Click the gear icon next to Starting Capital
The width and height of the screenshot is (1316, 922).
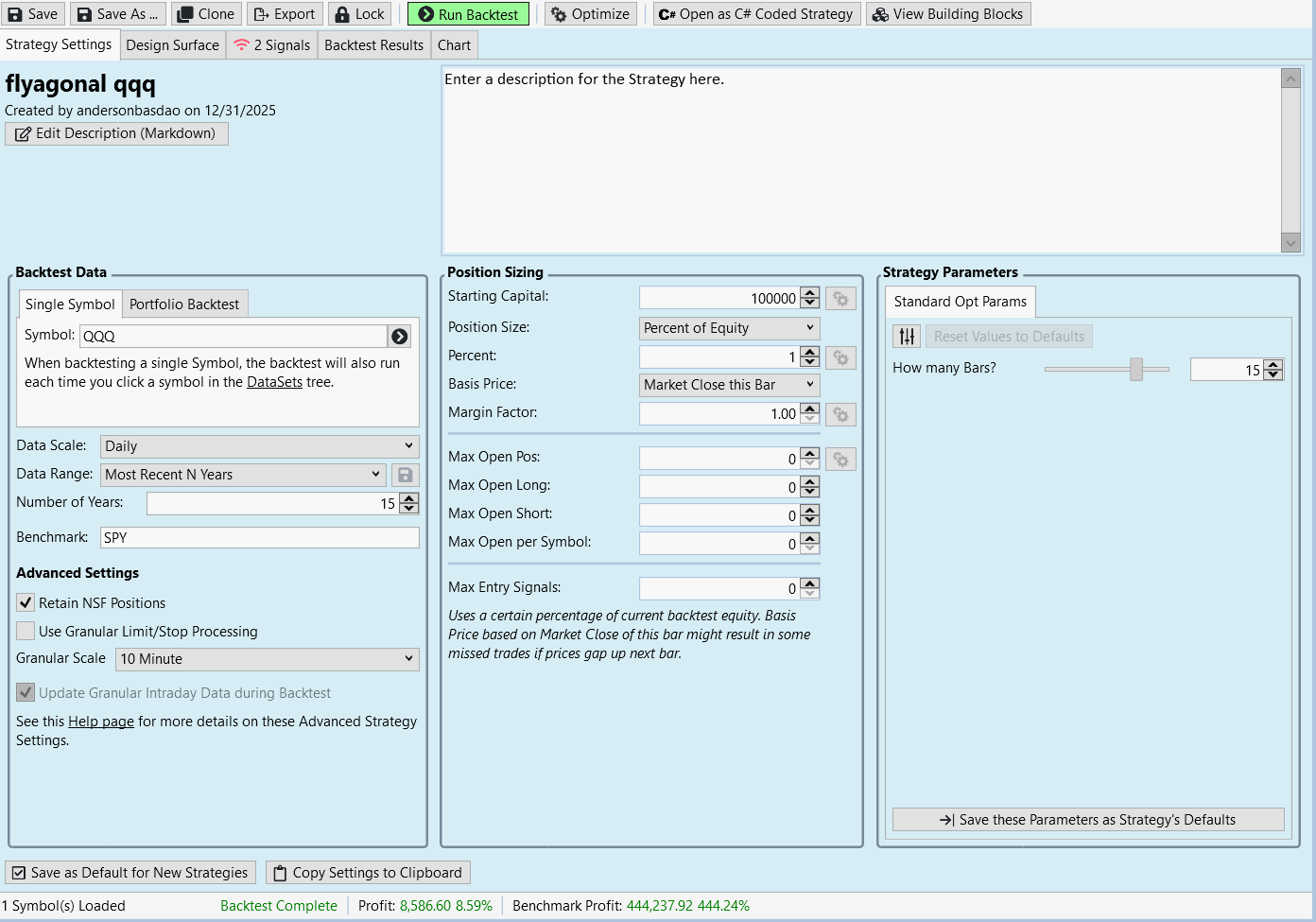pyautogui.click(x=840, y=299)
